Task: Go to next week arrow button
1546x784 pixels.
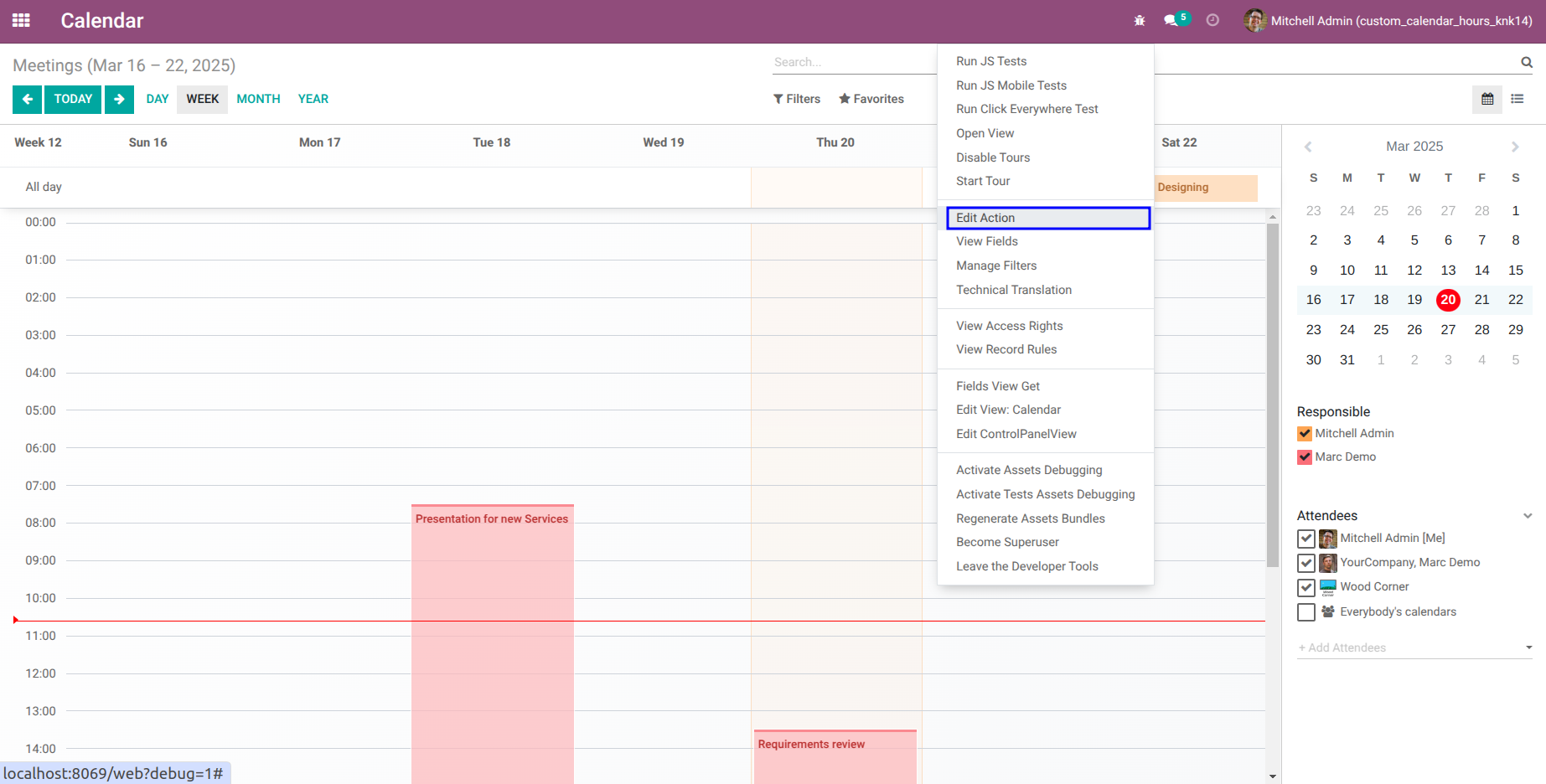Action: pyautogui.click(x=119, y=99)
